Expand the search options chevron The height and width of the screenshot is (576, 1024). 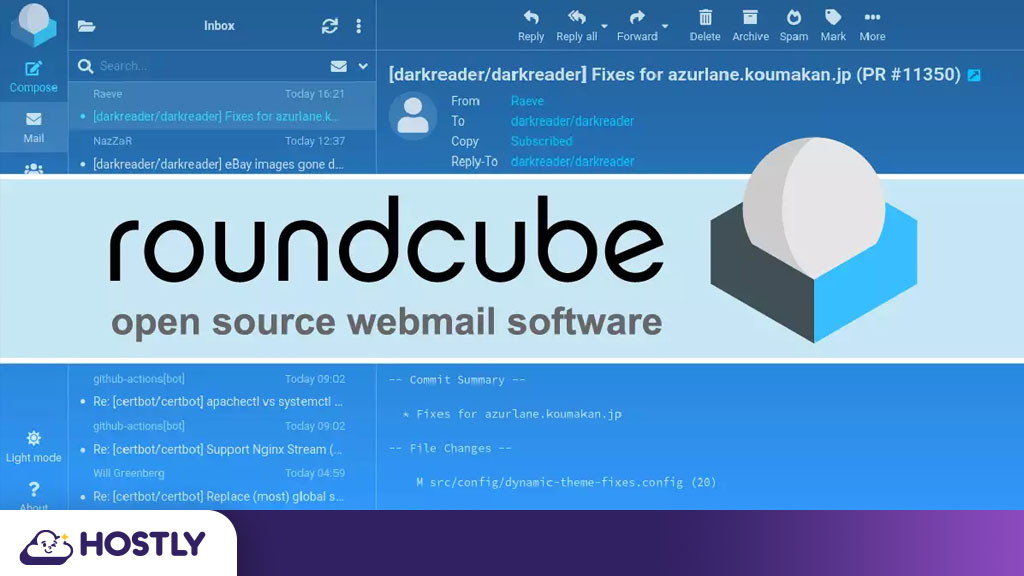363,66
